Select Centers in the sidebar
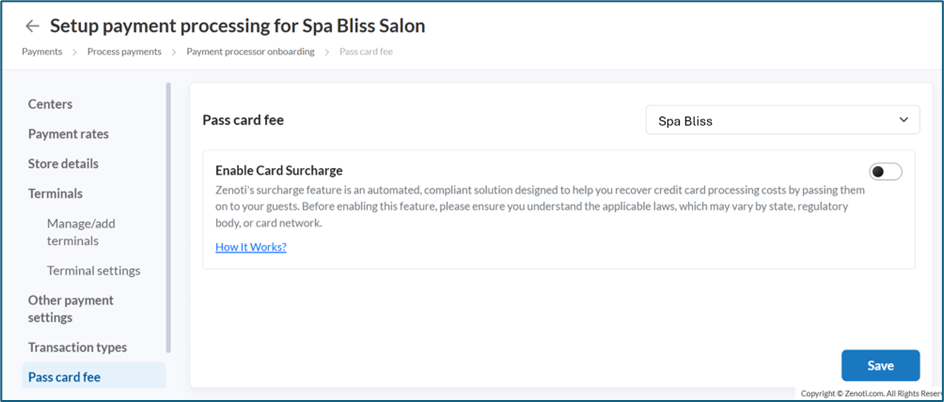944x402 pixels. coord(50,104)
